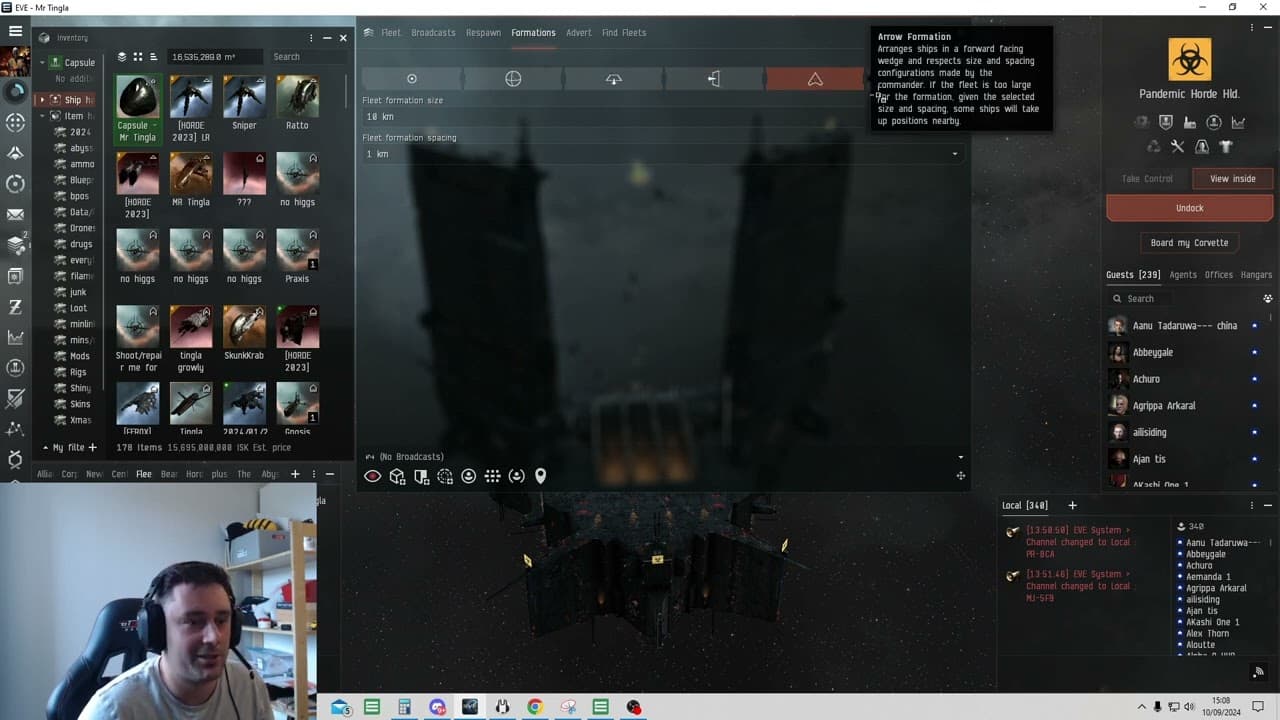Viewport: 1280px width, 720px height.
Task: Switch to the Hangars tab
Action: pyautogui.click(x=1256, y=275)
